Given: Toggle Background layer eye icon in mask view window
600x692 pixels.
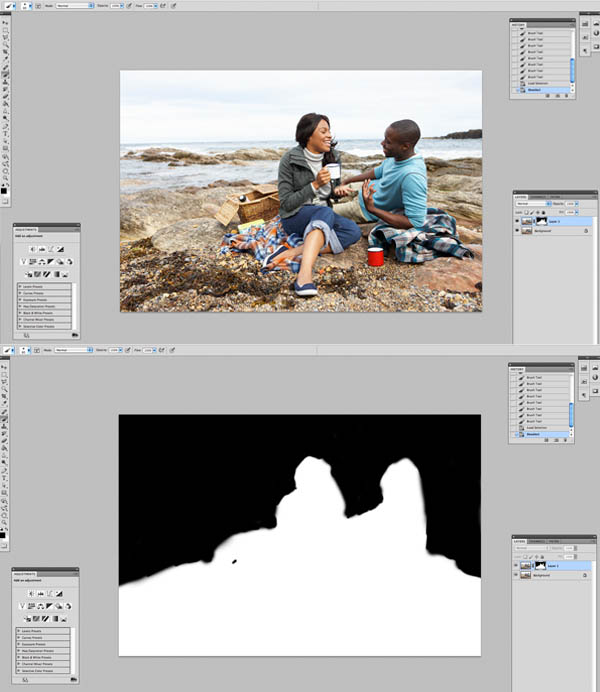Looking at the screenshot, I should tap(517, 575).
